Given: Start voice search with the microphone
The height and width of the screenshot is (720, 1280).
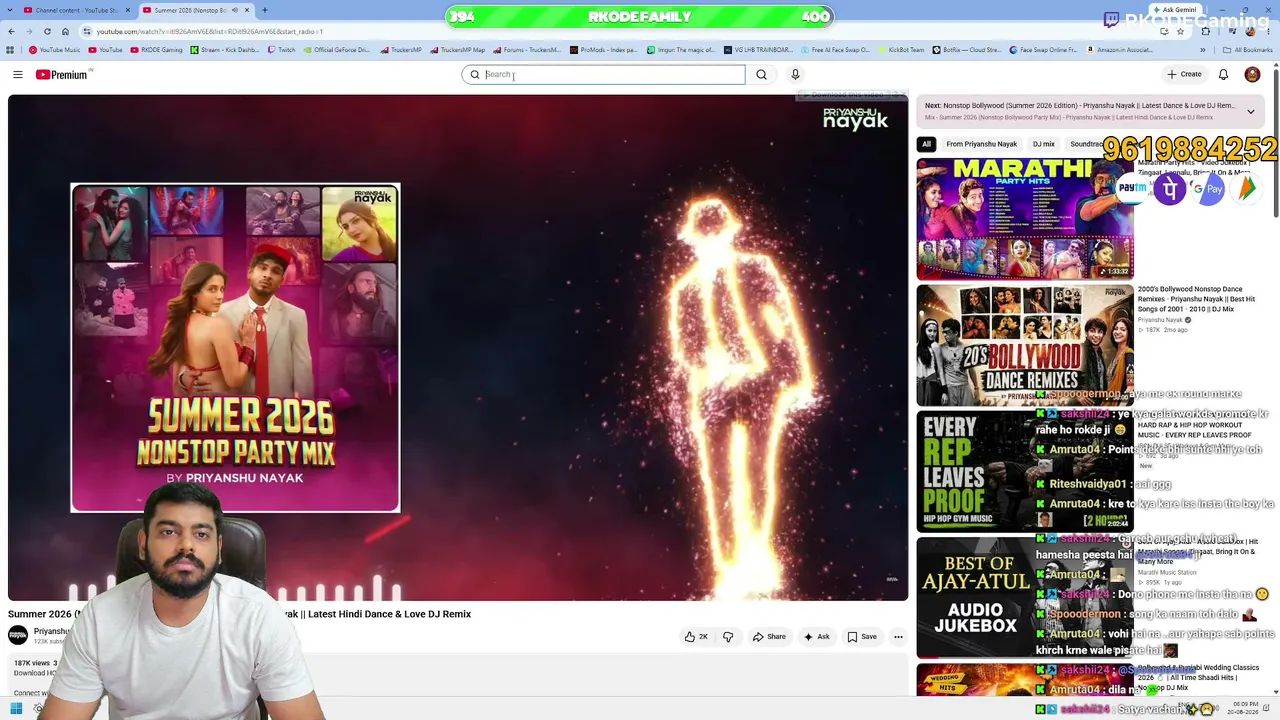Looking at the screenshot, I should (795, 74).
